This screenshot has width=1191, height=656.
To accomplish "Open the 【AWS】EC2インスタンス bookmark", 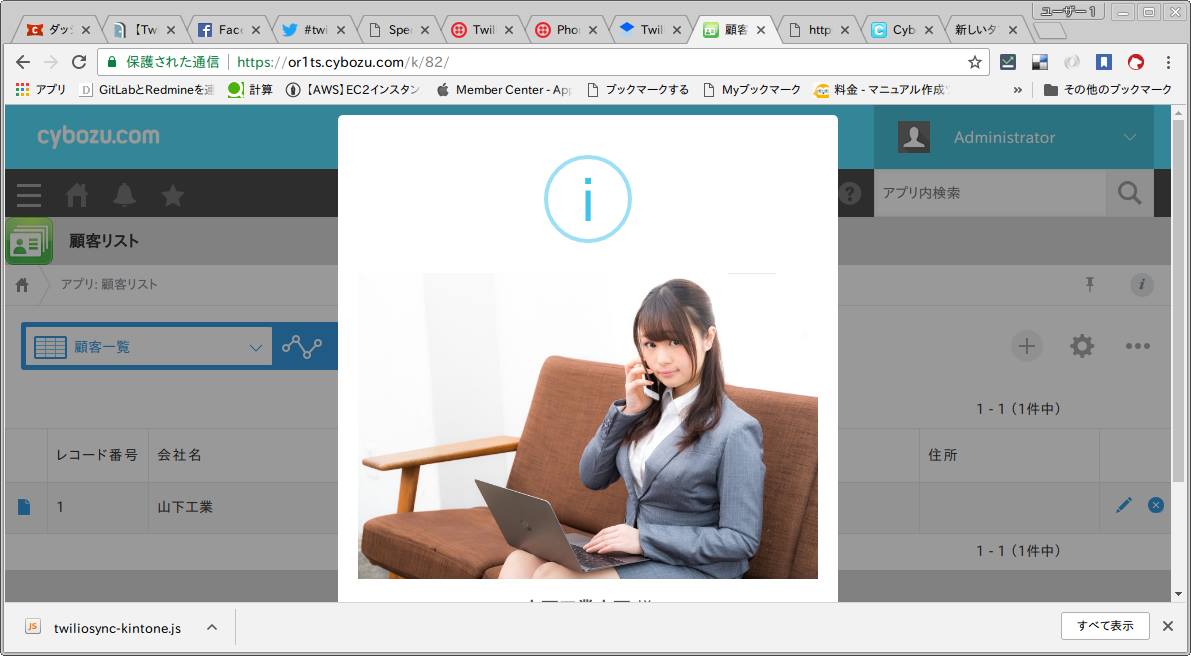I will coord(353,90).
